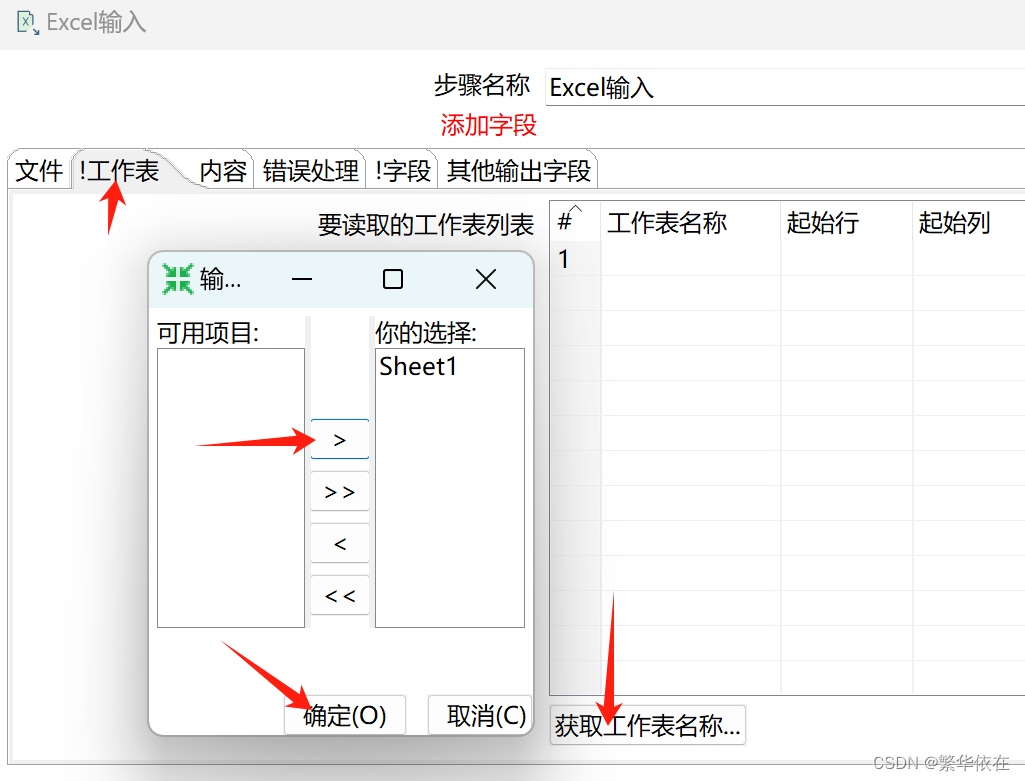The image size is (1025, 781).
Task: Click the 工作表名称 cell in row 1
Action: coord(691,259)
